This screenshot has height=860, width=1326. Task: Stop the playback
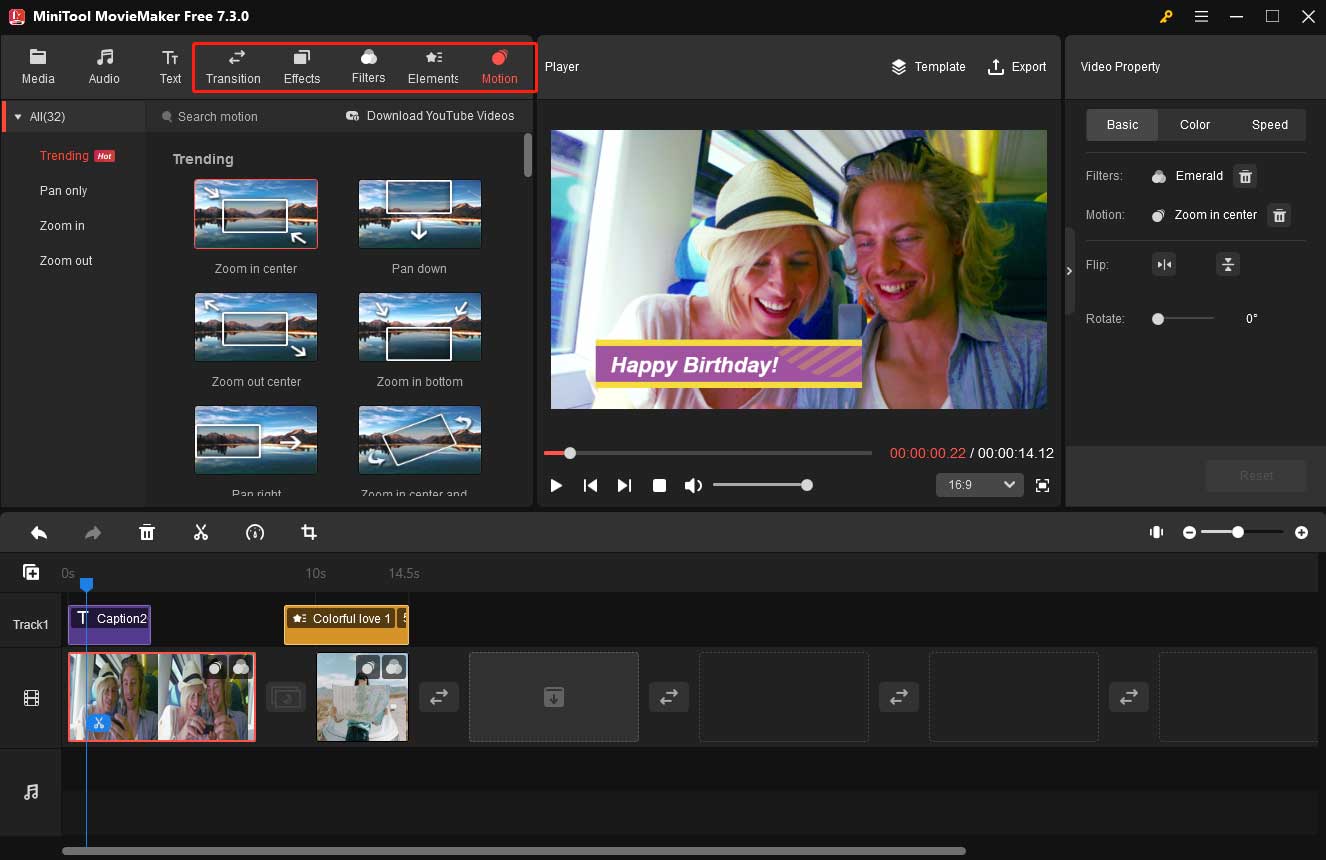[x=659, y=485]
